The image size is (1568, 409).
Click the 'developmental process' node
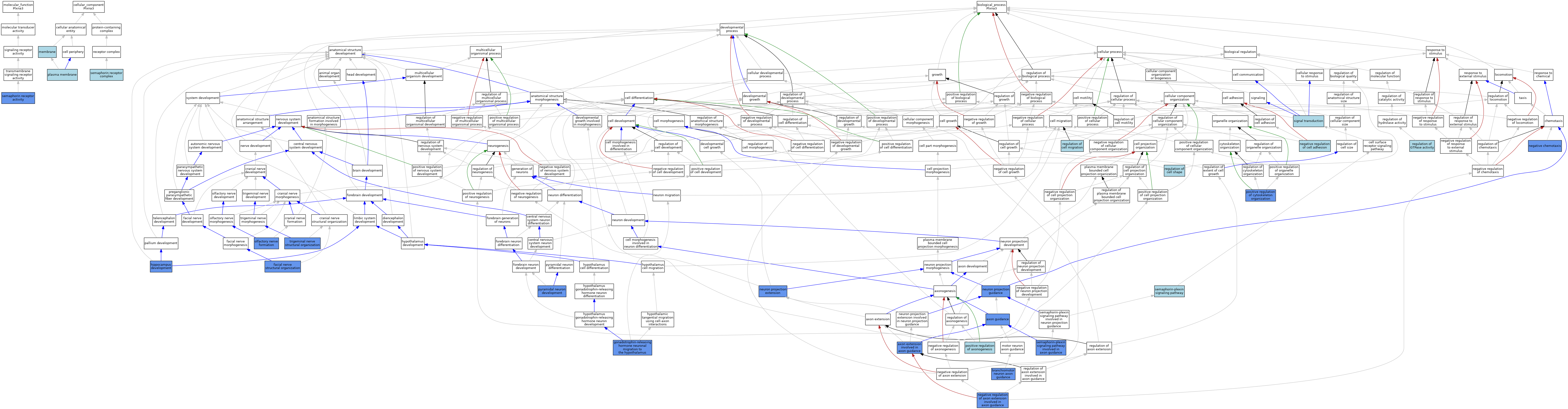732,29
